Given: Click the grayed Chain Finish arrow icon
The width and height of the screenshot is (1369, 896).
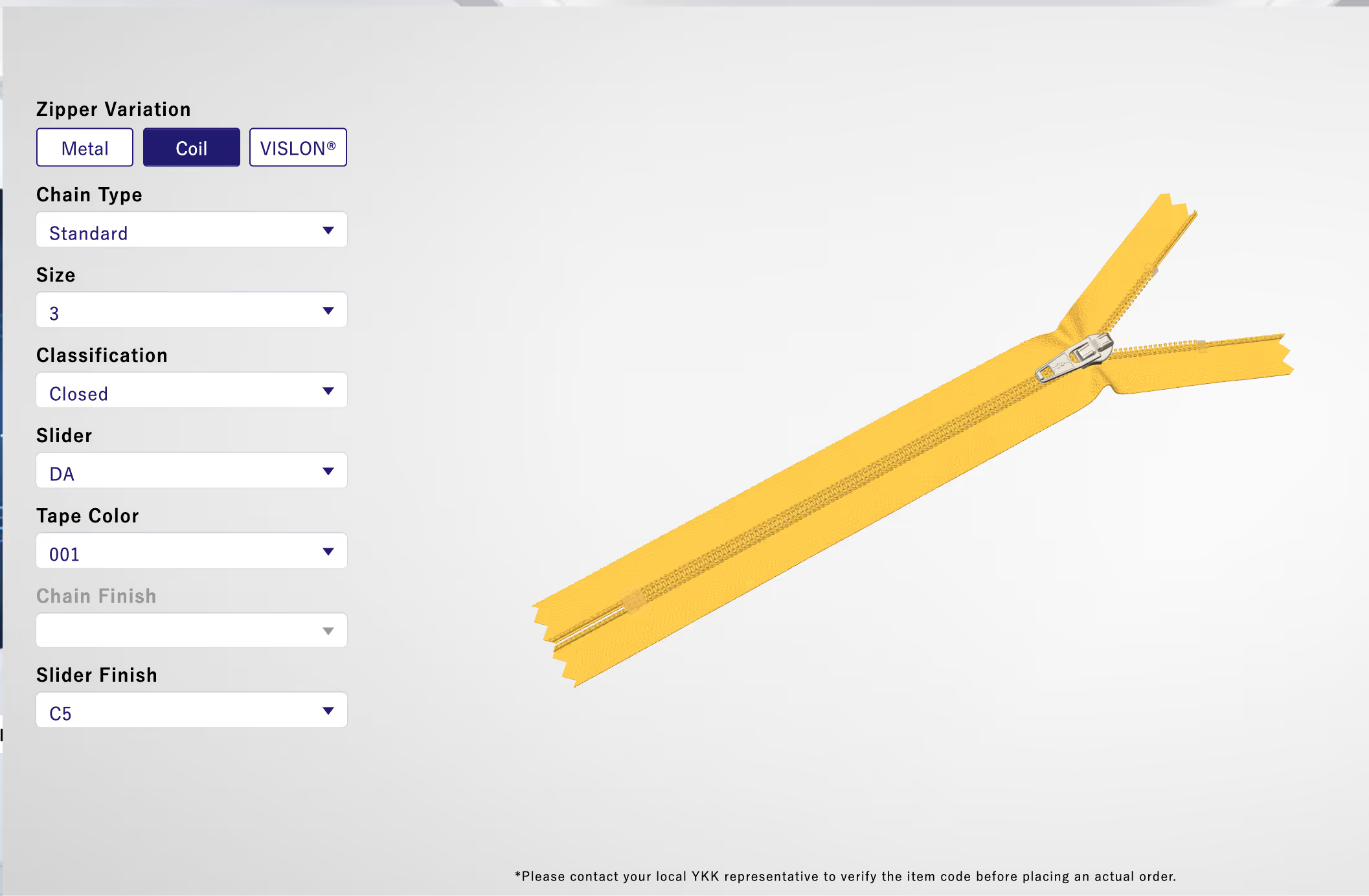Looking at the screenshot, I should 328,631.
